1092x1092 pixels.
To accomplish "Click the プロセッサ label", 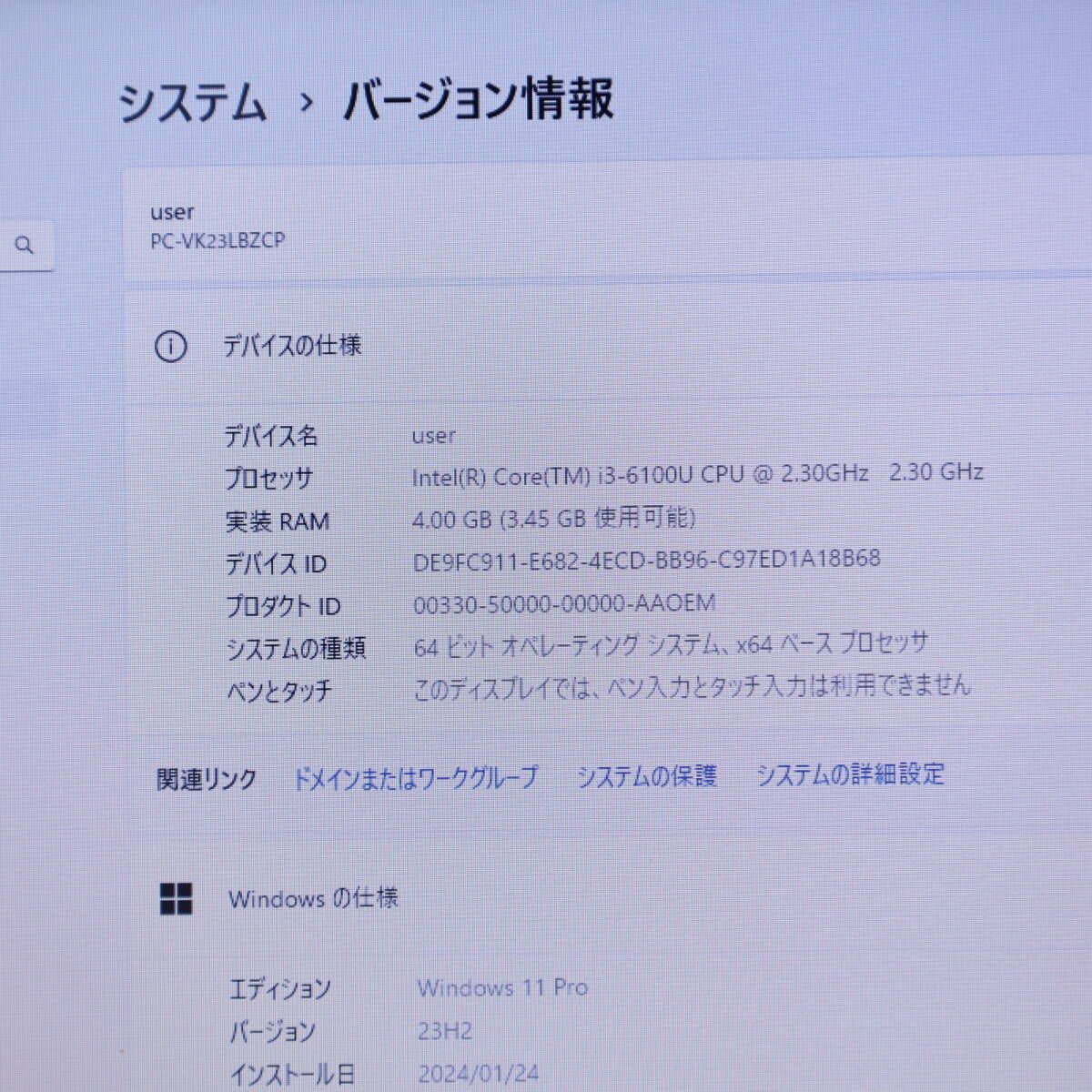I will tap(269, 479).
